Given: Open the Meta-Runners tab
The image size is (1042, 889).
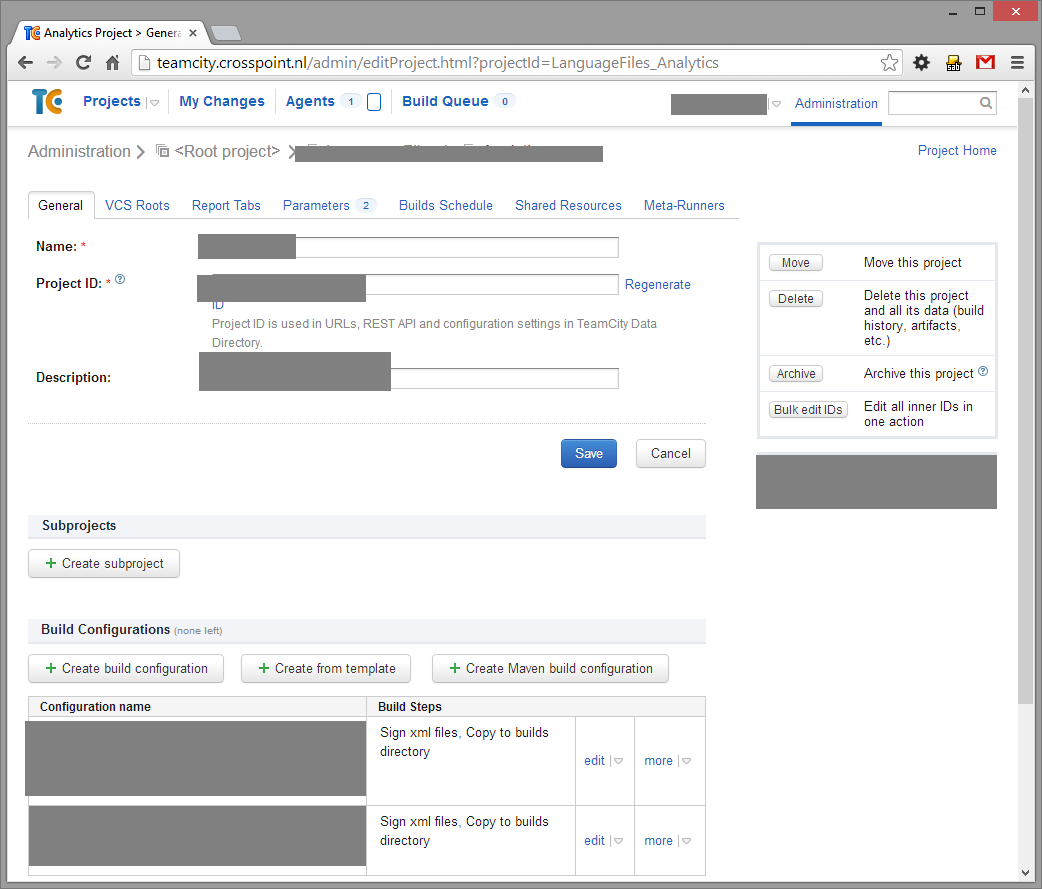Looking at the screenshot, I should [684, 205].
